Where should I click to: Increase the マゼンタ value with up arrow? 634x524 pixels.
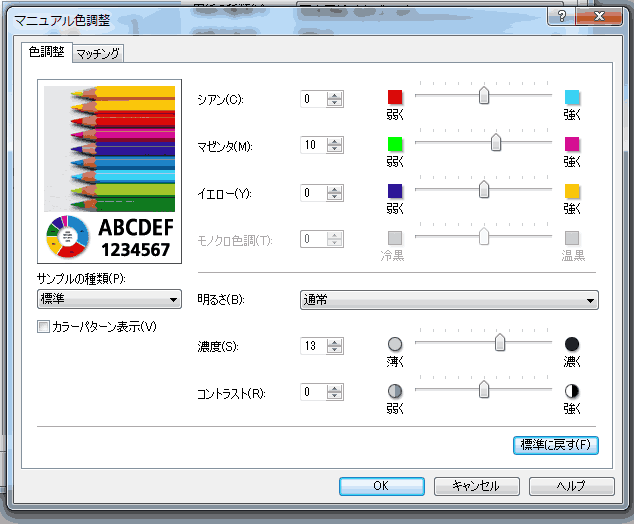tap(334, 141)
